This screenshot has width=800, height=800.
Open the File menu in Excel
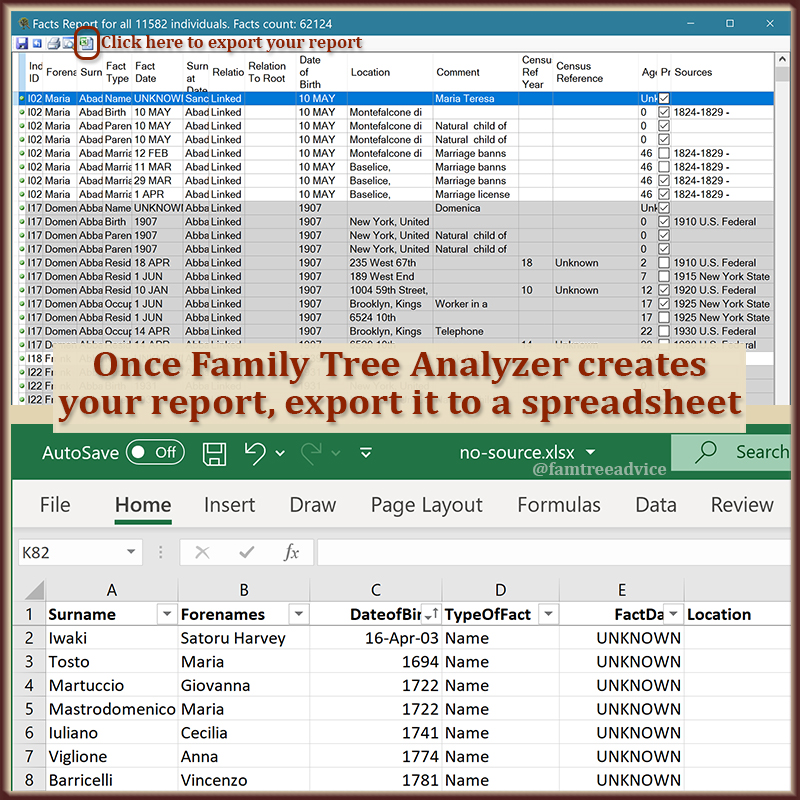[x=55, y=505]
